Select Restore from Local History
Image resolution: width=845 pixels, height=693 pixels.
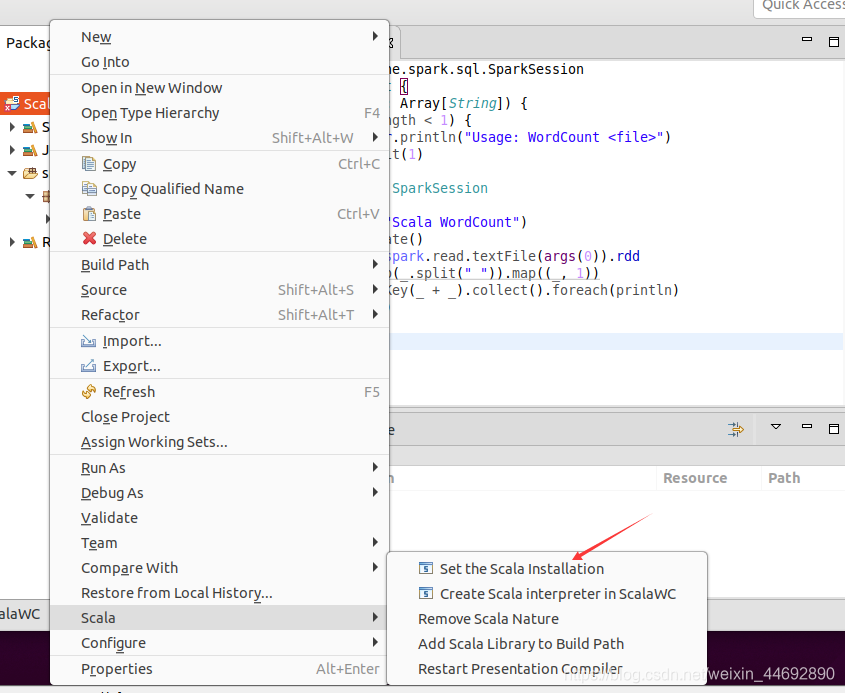tap(219, 593)
